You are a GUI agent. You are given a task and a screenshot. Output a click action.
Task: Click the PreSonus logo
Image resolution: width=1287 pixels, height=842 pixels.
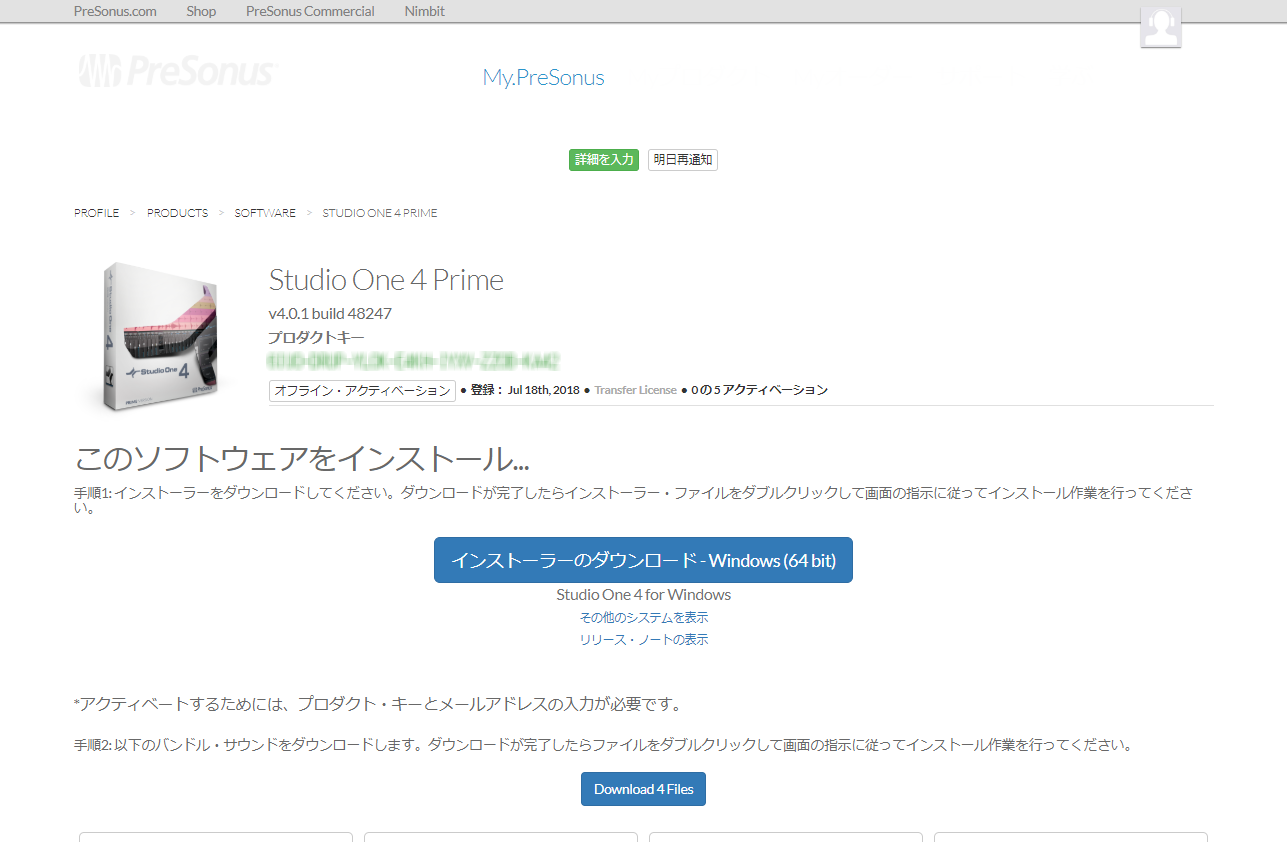(x=177, y=72)
